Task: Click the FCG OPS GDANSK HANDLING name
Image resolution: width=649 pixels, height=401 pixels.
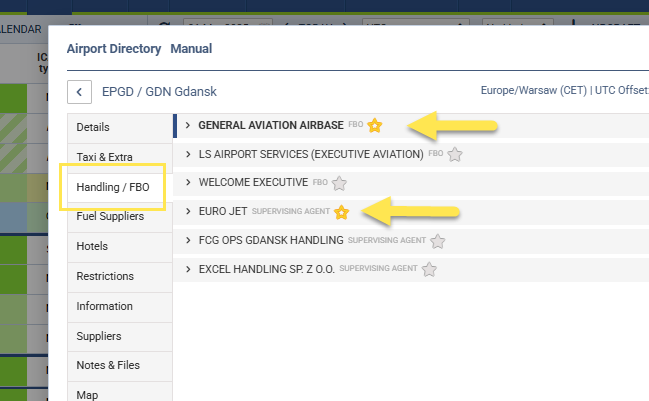Action: [271, 240]
